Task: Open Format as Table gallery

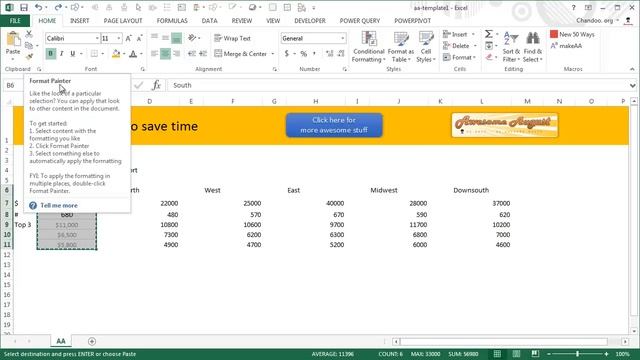Action: (400, 47)
